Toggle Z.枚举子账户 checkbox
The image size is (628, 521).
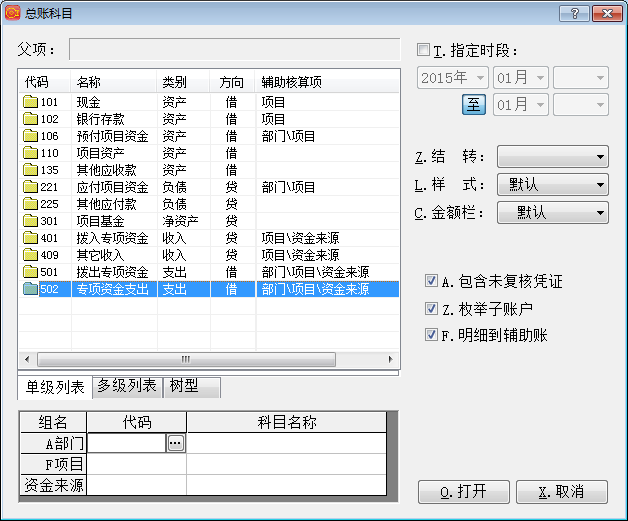click(431, 308)
